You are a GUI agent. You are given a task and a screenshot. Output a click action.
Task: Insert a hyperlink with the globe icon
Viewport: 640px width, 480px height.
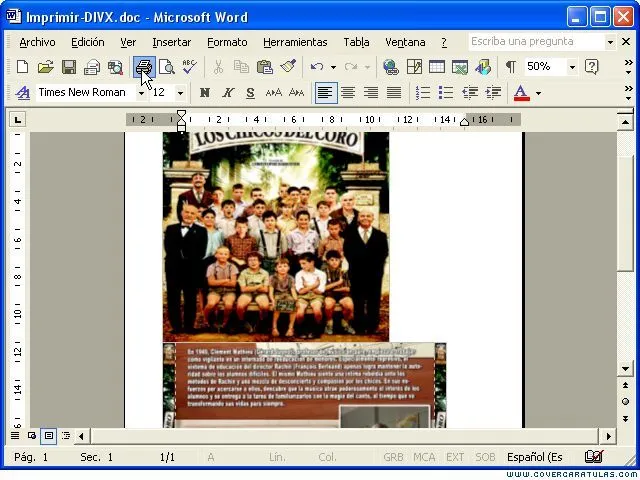pyautogui.click(x=391, y=67)
